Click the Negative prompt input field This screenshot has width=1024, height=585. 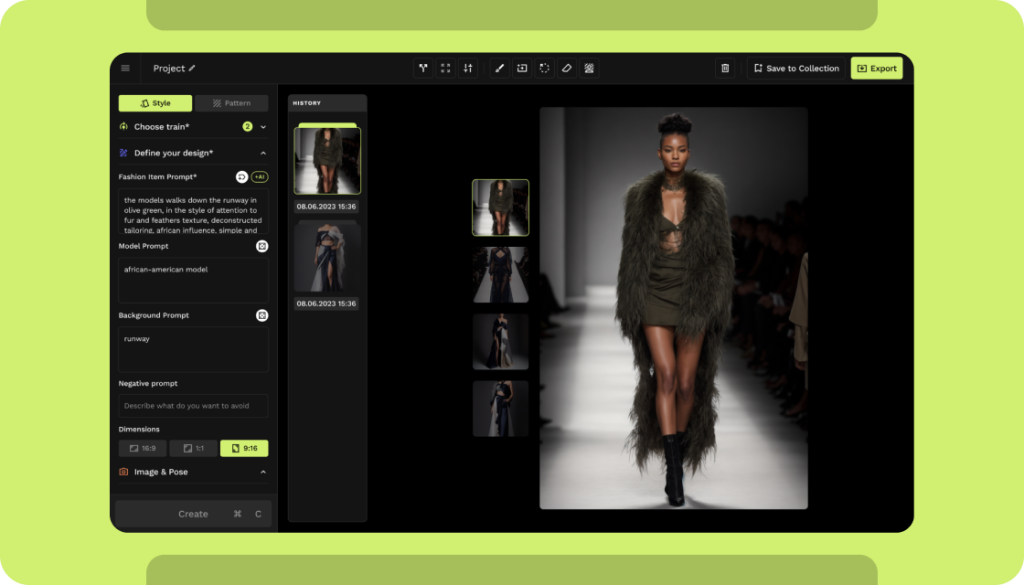[193, 405]
